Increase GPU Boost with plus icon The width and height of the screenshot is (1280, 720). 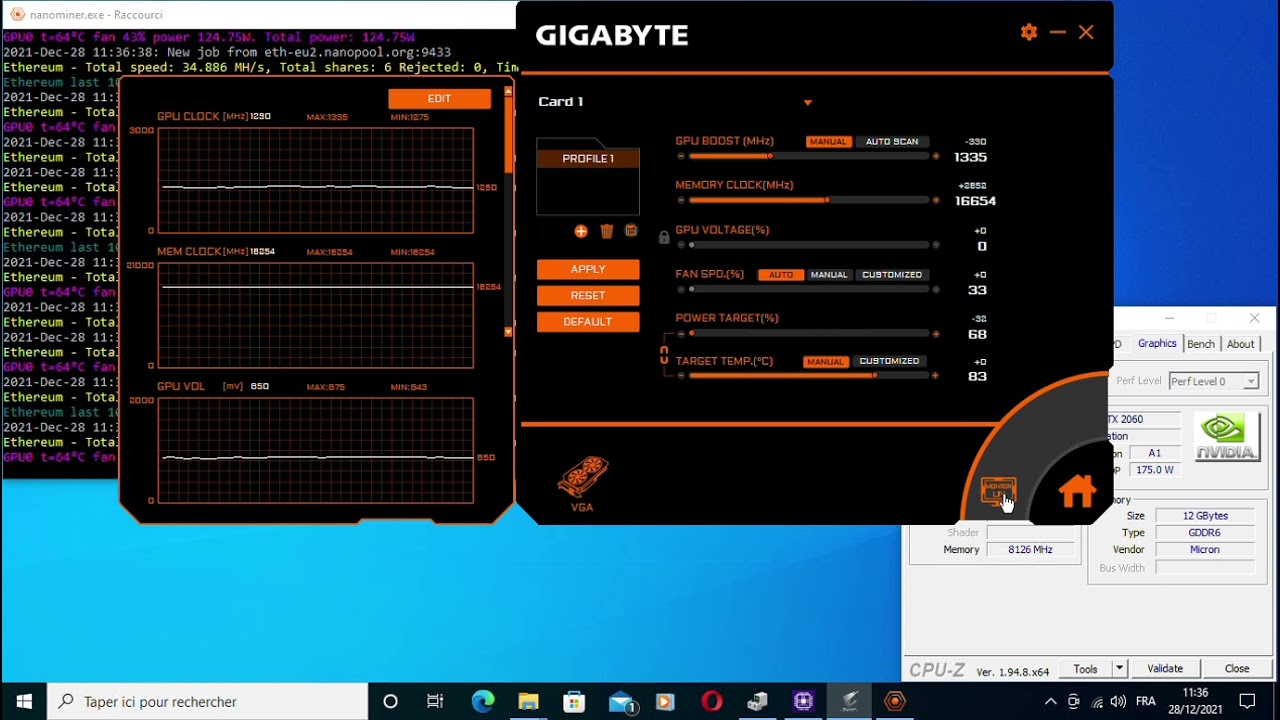point(936,156)
